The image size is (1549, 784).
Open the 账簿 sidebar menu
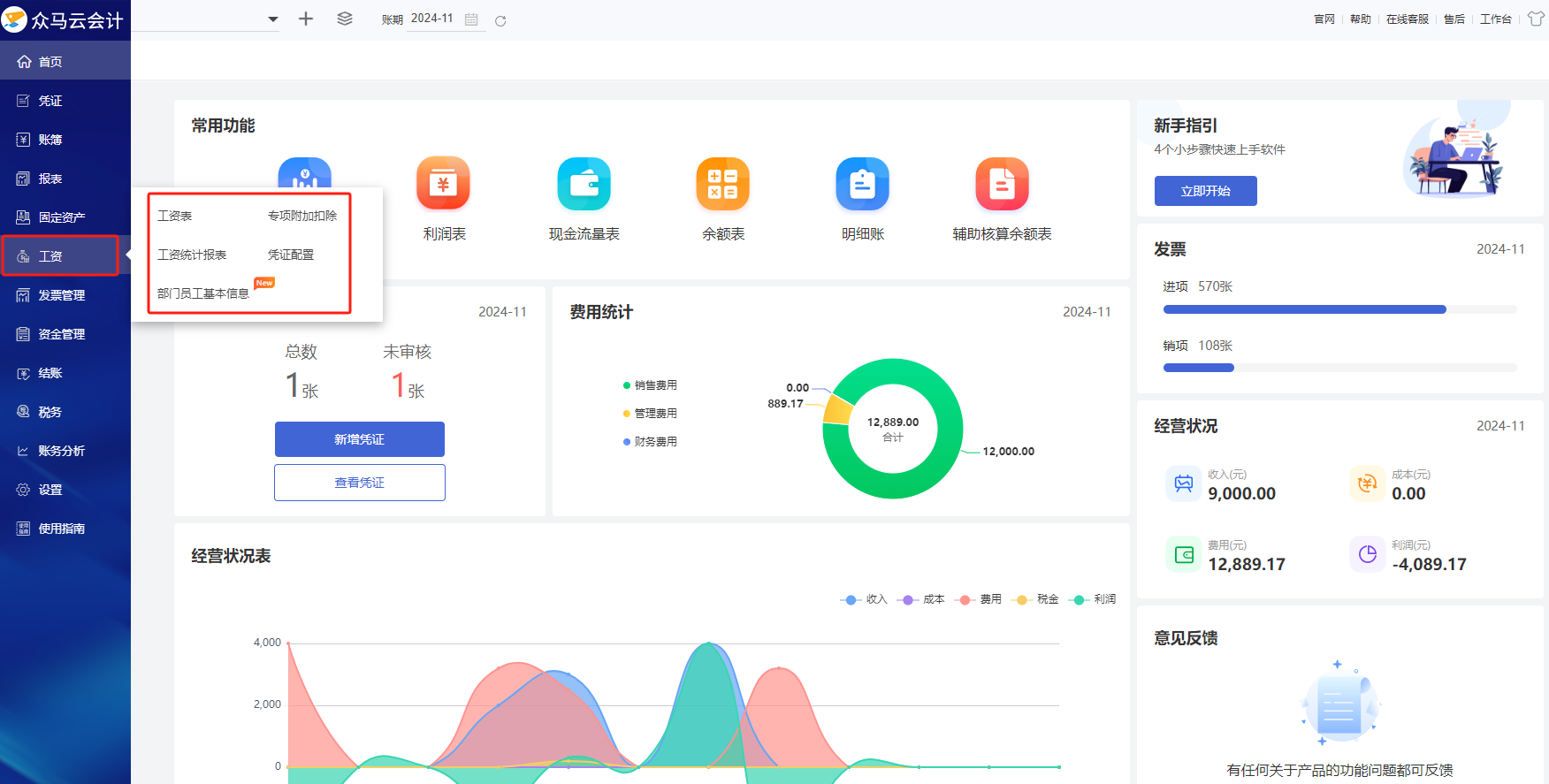pos(65,140)
